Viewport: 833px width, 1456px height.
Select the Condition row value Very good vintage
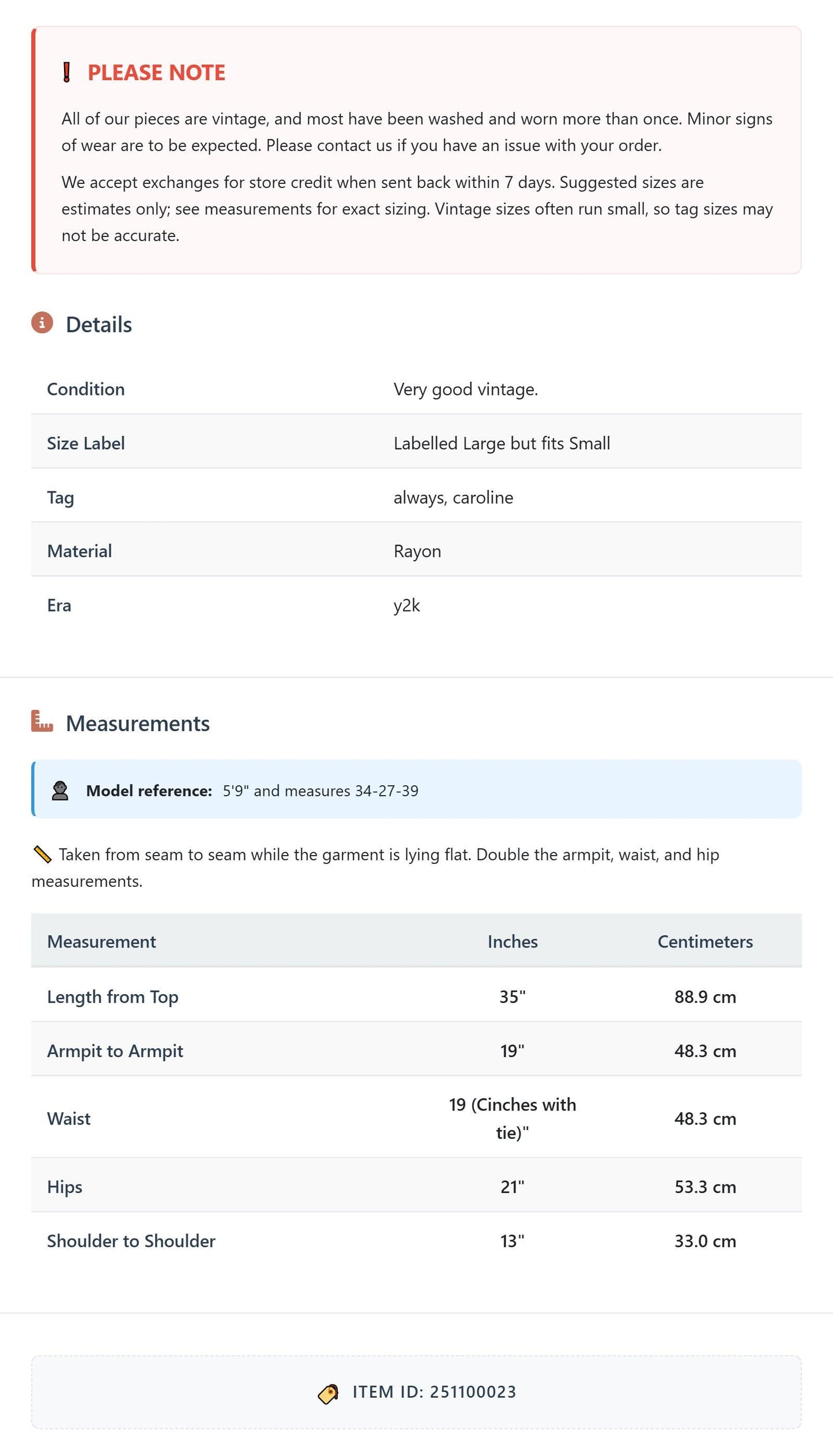click(466, 389)
